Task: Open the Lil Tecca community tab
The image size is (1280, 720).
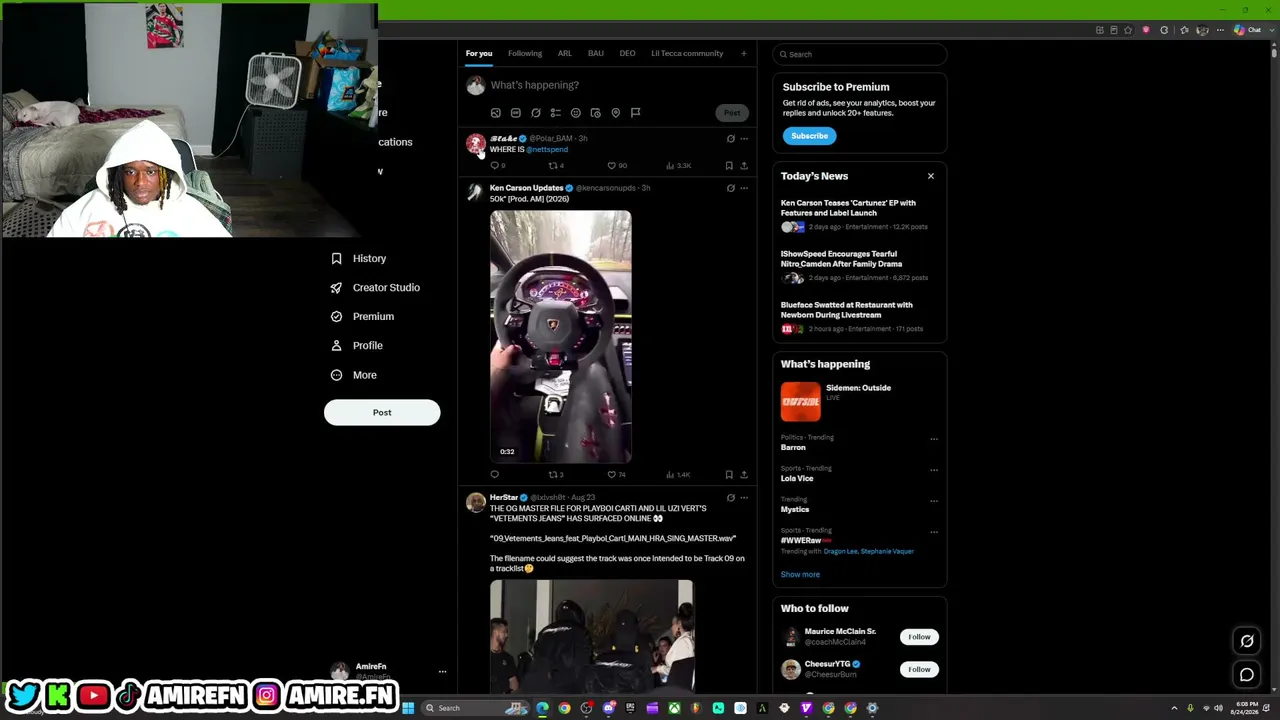Action: tap(687, 54)
